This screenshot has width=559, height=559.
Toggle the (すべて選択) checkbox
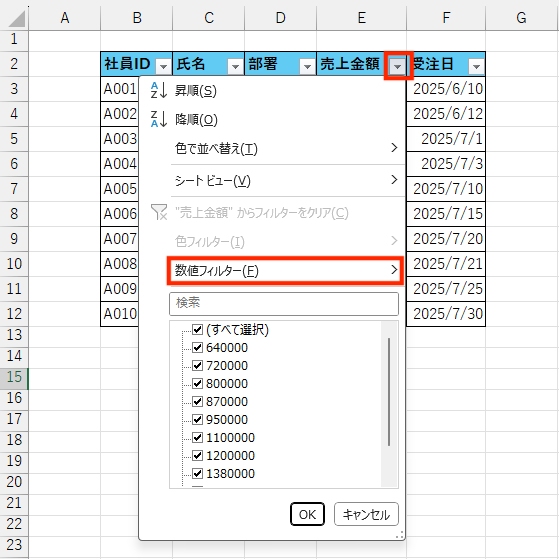coord(198,329)
